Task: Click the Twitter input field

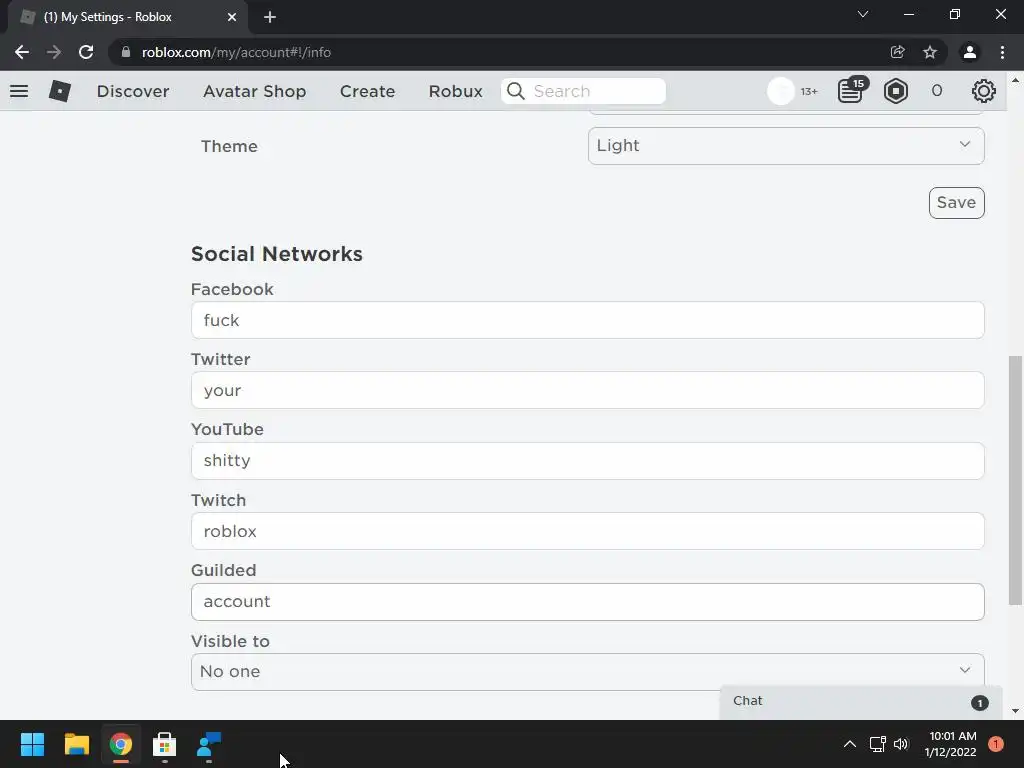Action: [x=587, y=390]
